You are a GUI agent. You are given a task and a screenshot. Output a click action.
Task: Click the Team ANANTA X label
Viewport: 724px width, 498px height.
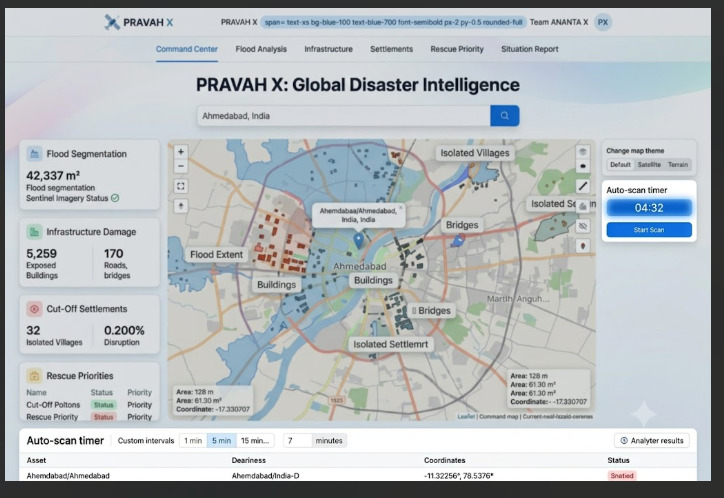coord(559,22)
